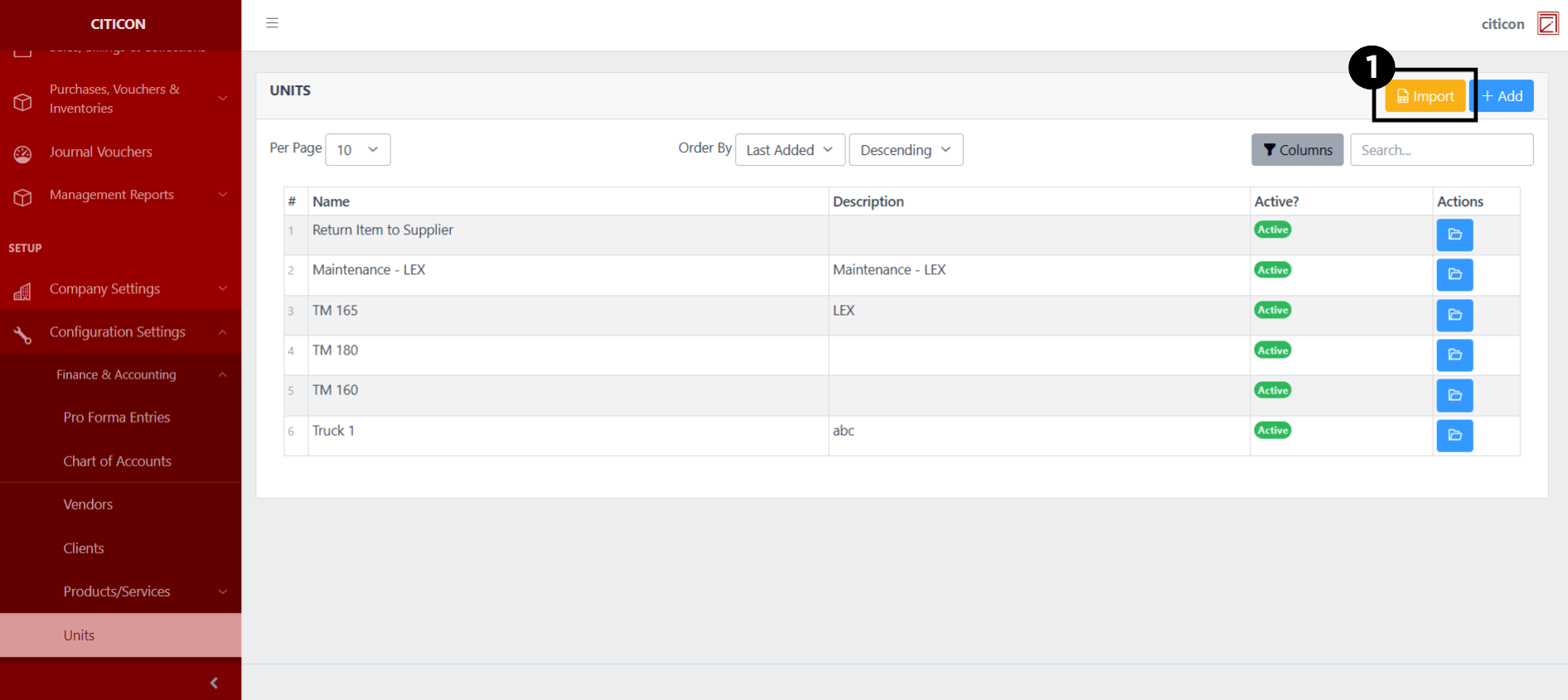
Task: Open folder action for TM 165 row
Action: point(1454,315)
